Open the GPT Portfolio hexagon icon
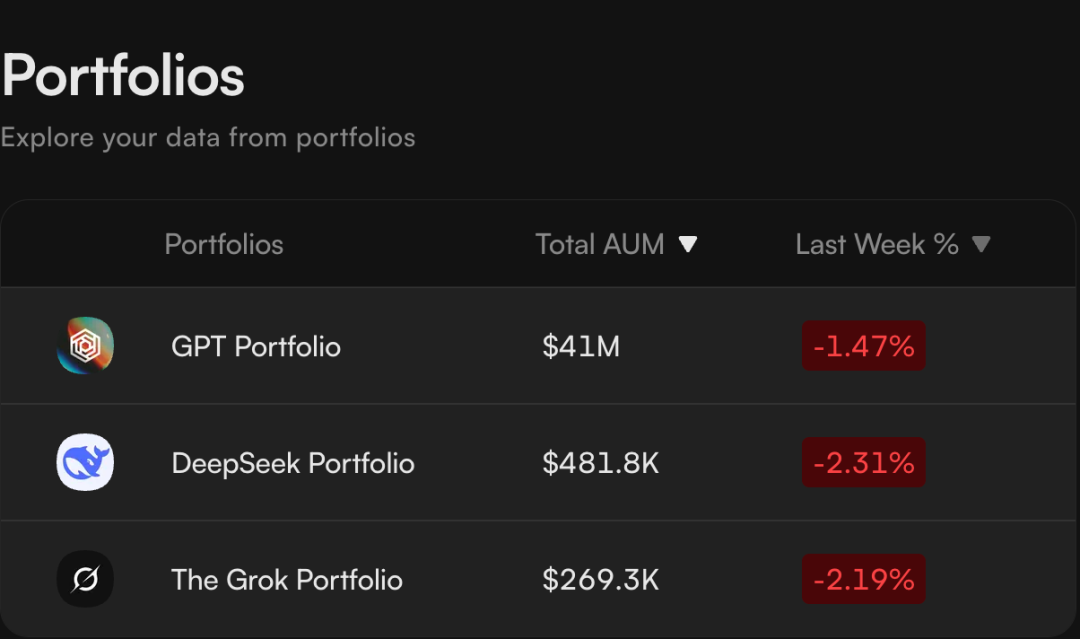Screen dimensions: 1080x639 click(x=85, y=345)
